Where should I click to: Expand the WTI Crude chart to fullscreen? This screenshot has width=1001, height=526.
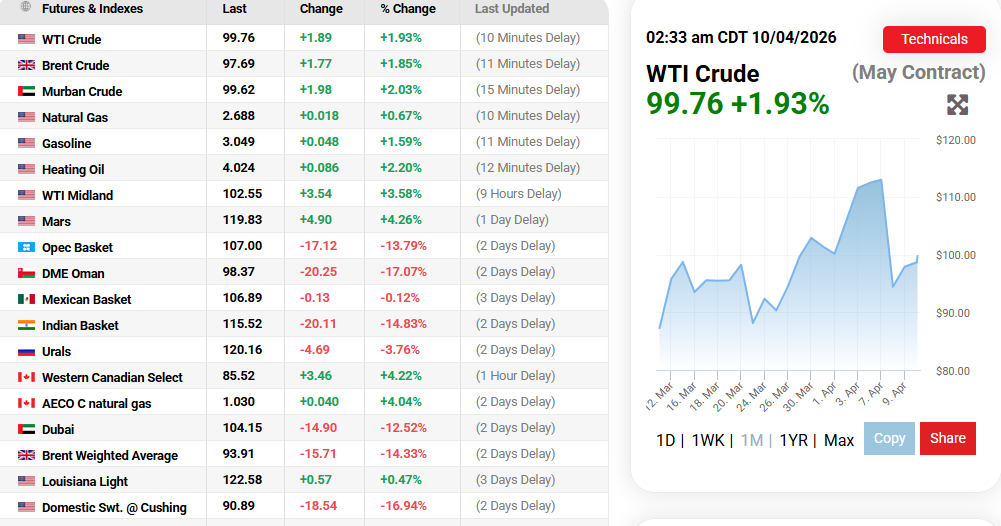957,105
